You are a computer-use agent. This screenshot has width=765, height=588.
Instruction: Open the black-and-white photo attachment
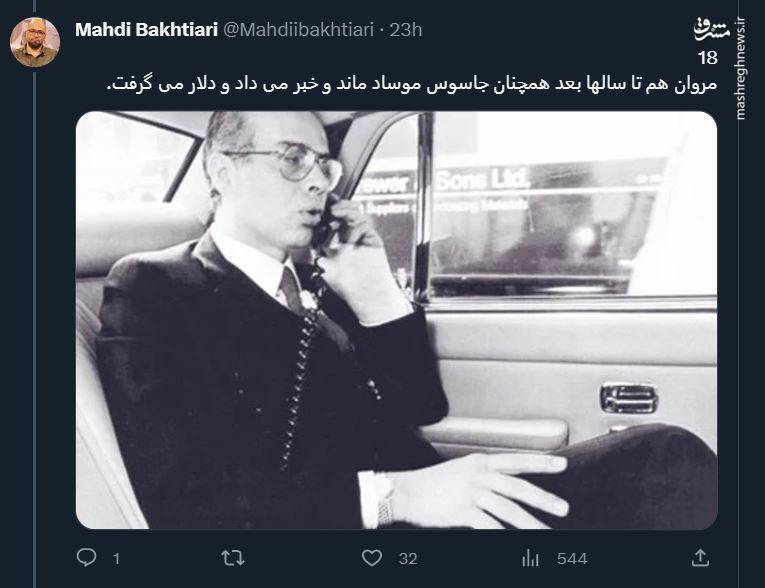[396, 320]
